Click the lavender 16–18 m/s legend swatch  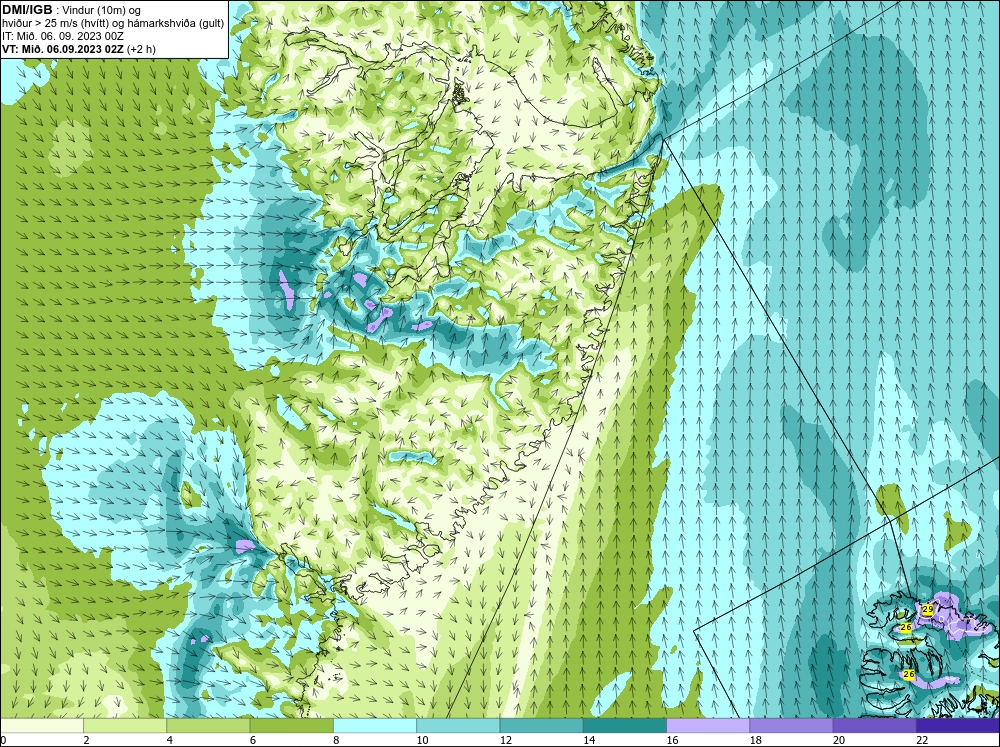coord(708,725)
